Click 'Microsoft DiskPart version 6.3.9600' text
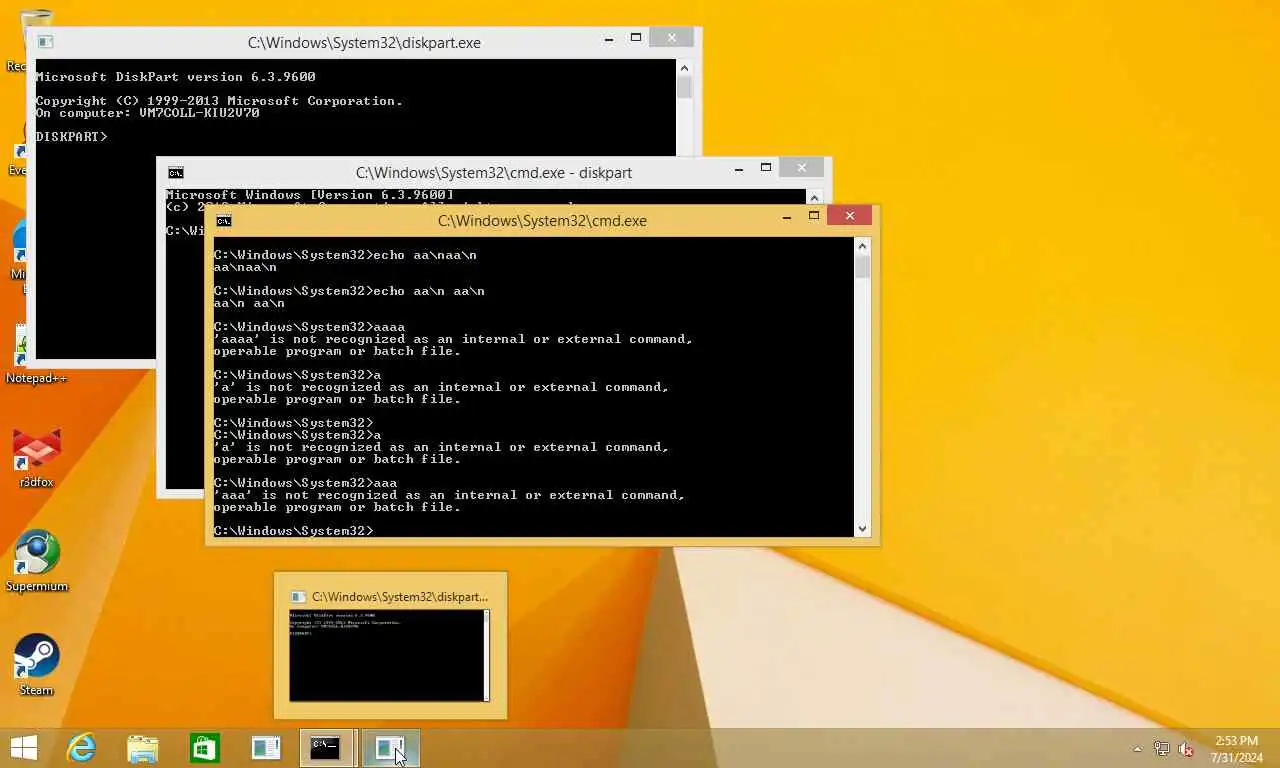Image resolution: width=1280 pixels, height=768 pixels. coord(175,77)
